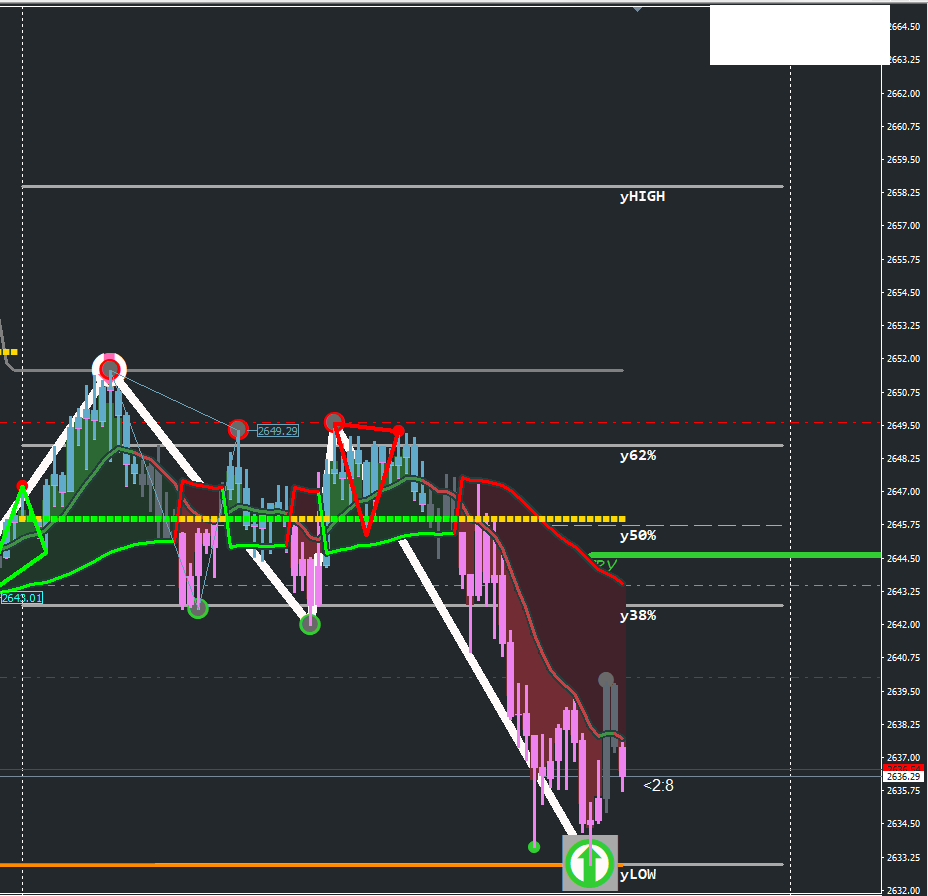Click the orange horizontal line at yLOW
This screenshot has height=896, width=928.
tap(281, 865)
